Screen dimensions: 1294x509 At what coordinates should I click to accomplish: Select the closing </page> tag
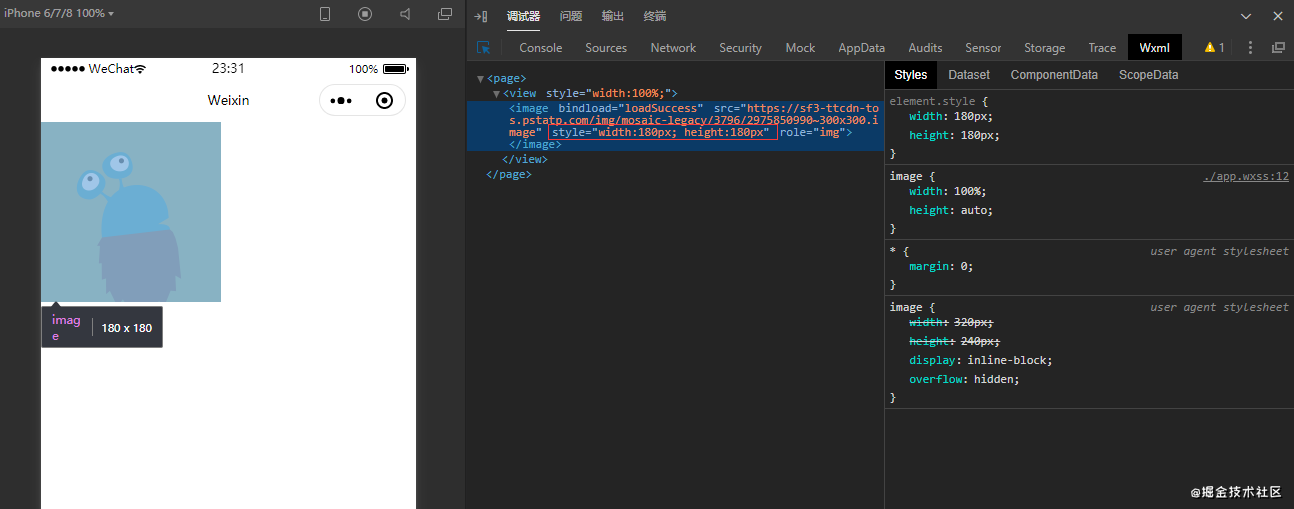(x=508, y=174)
